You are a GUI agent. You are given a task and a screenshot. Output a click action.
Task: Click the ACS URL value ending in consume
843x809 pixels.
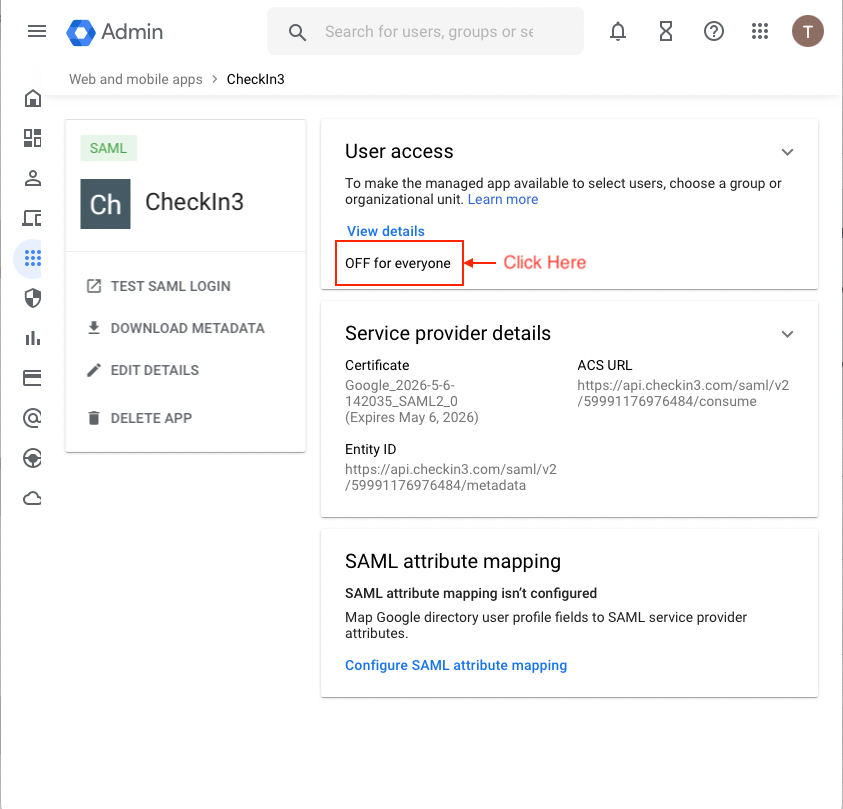(683, 393)
